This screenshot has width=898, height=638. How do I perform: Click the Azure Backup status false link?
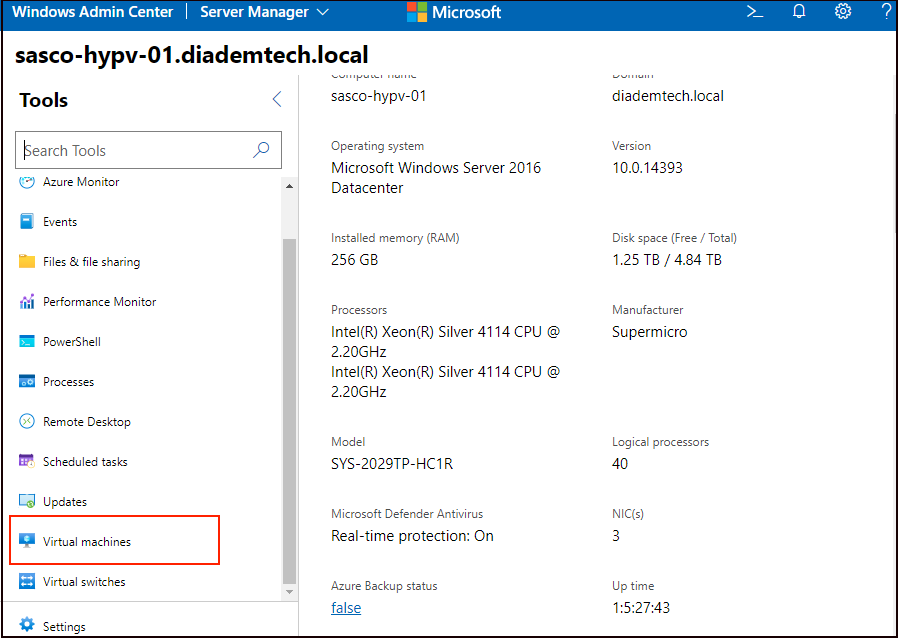tap(346, 608)
